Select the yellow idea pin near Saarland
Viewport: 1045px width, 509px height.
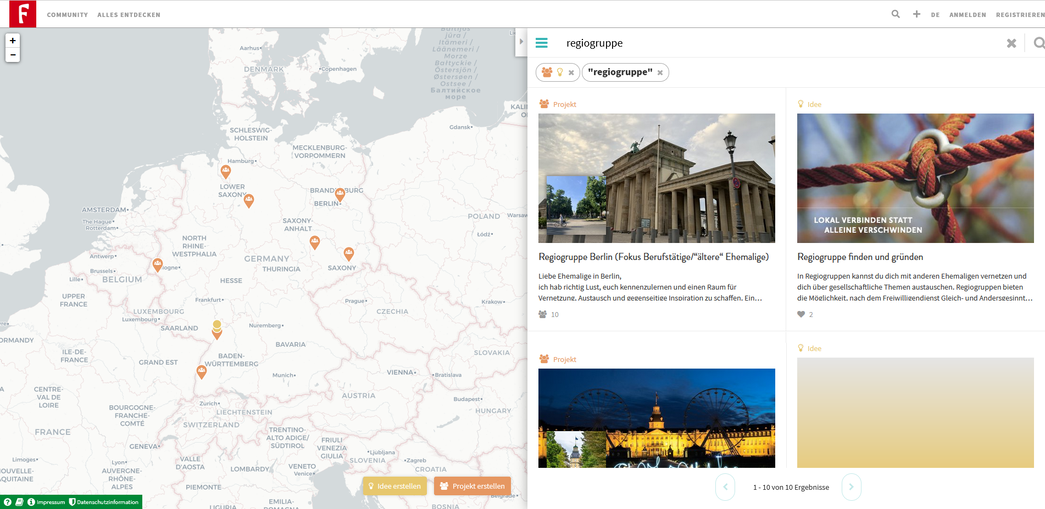(x=217, y=325)
